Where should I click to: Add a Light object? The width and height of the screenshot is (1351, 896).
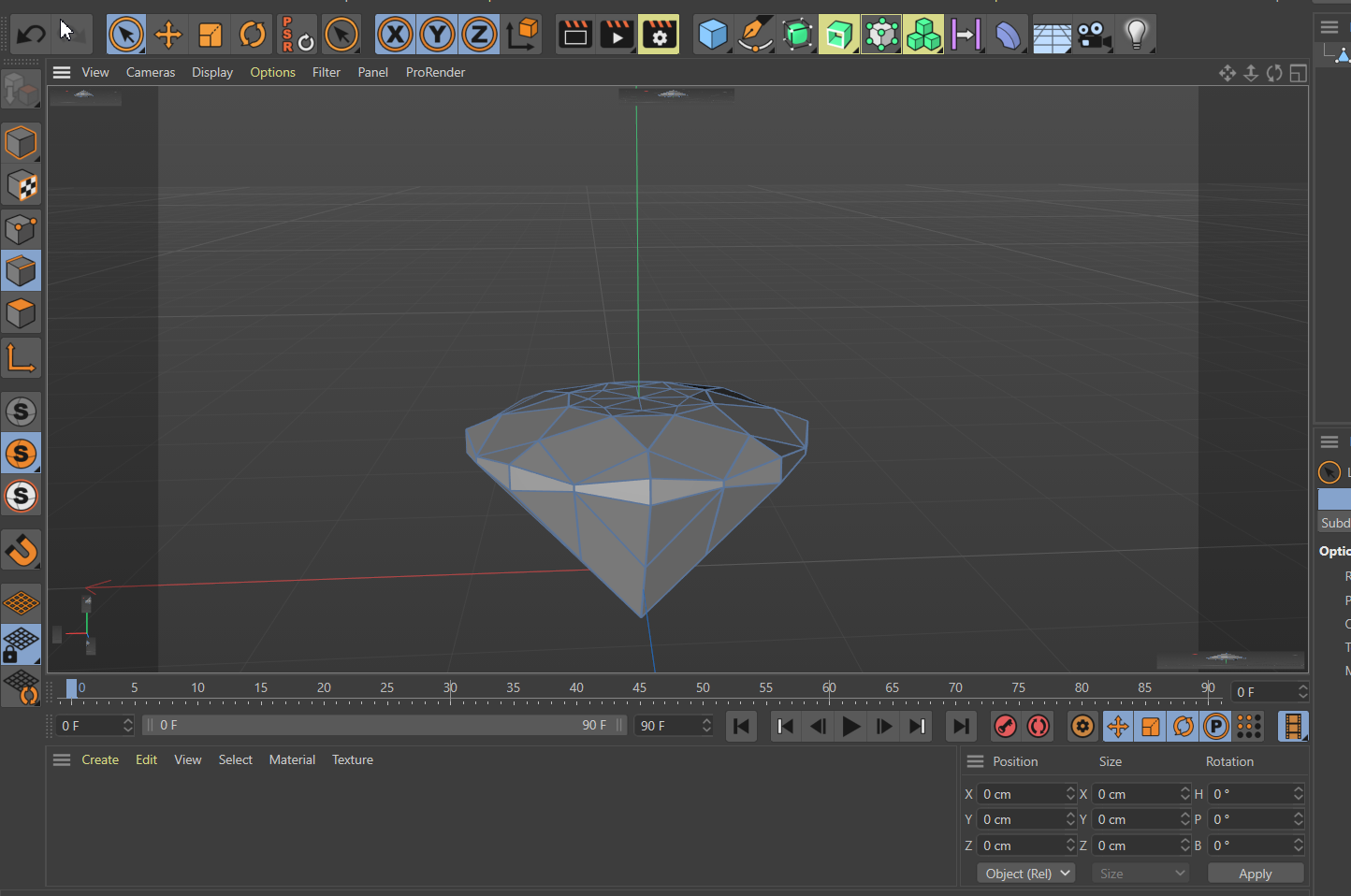[1136, 36]
